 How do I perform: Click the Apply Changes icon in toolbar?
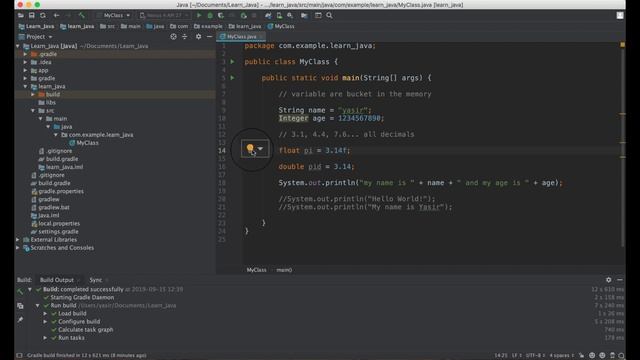pyautogui.click(x=244, y=16)
